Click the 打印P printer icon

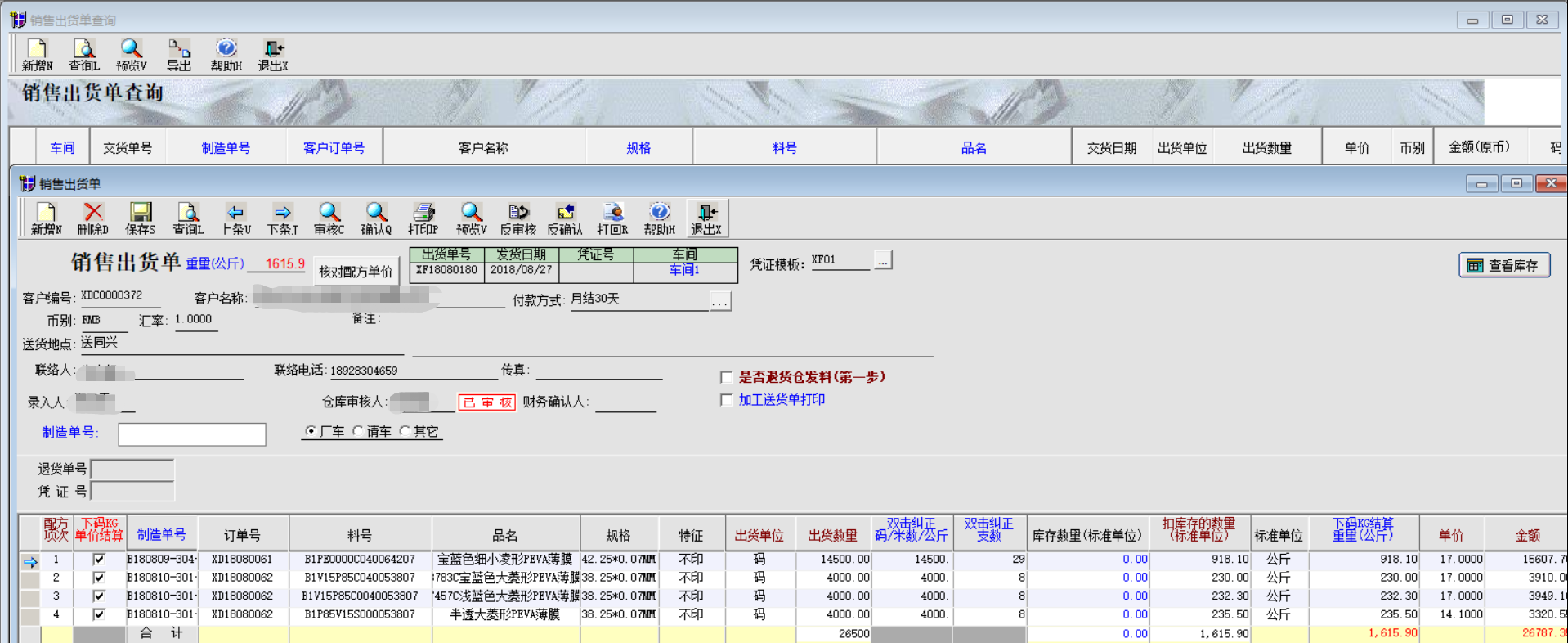point(423,218)
